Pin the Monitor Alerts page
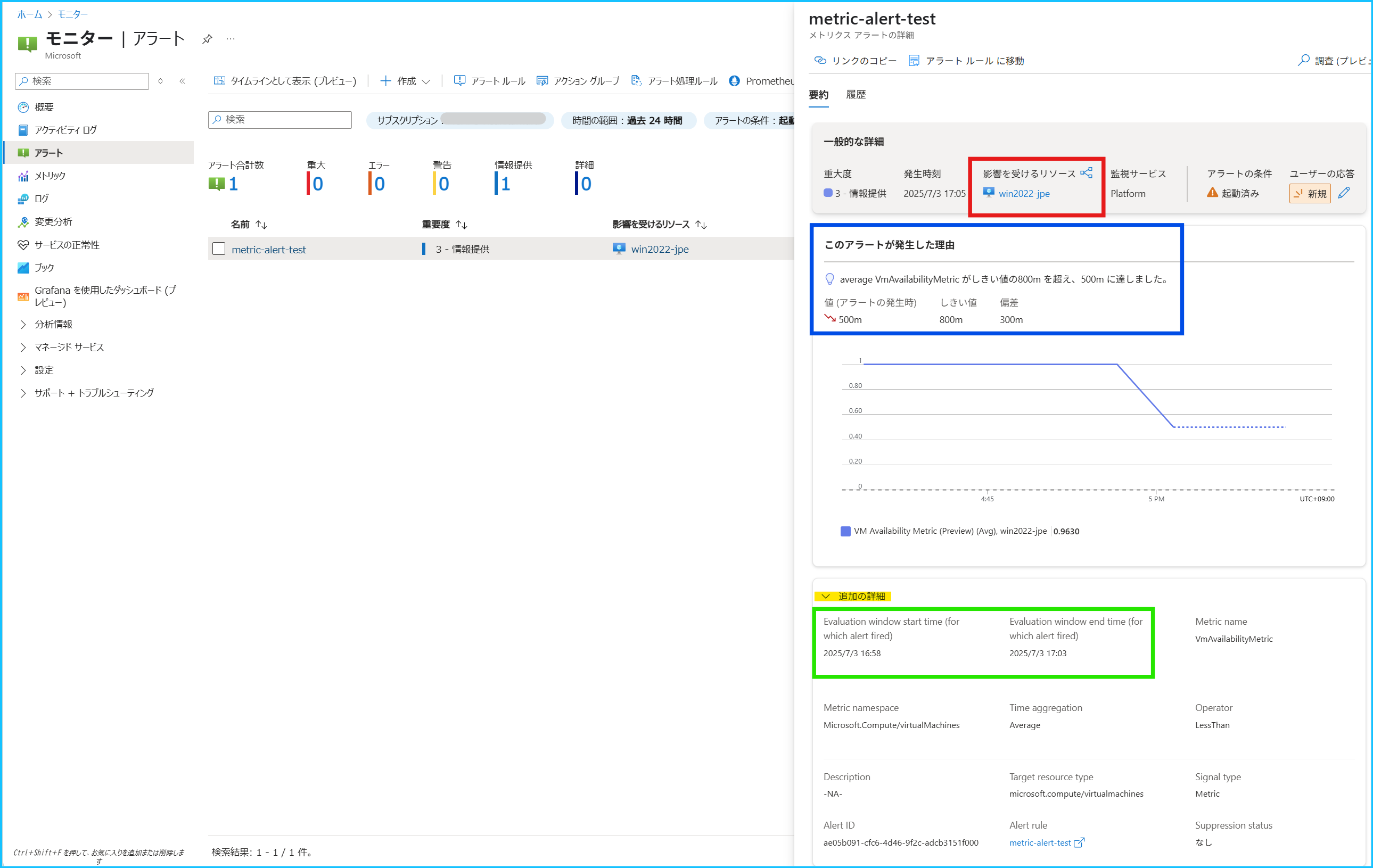This screenshot has width=1373, height=868. pyautogui.click(x=207, y=39)
